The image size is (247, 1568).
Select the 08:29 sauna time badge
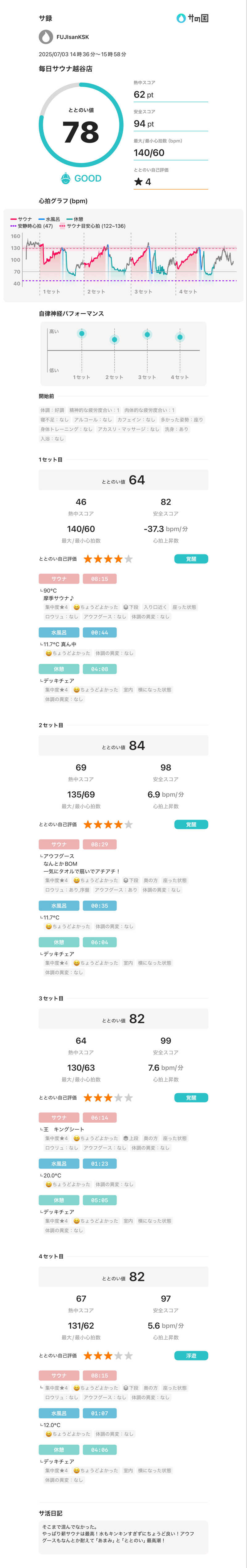99,844
